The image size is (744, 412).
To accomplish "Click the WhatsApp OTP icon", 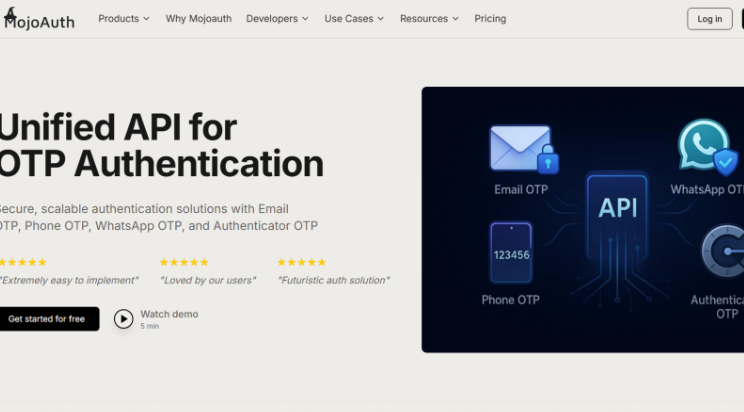I will point(707,148).
